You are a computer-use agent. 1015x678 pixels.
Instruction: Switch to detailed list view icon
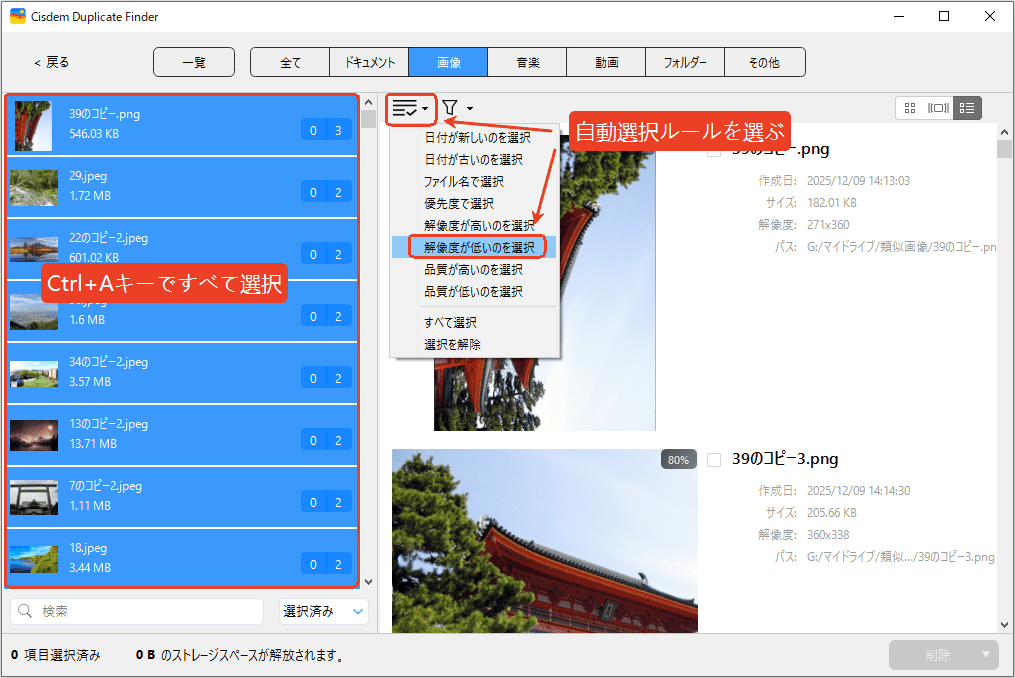point(967,108)
